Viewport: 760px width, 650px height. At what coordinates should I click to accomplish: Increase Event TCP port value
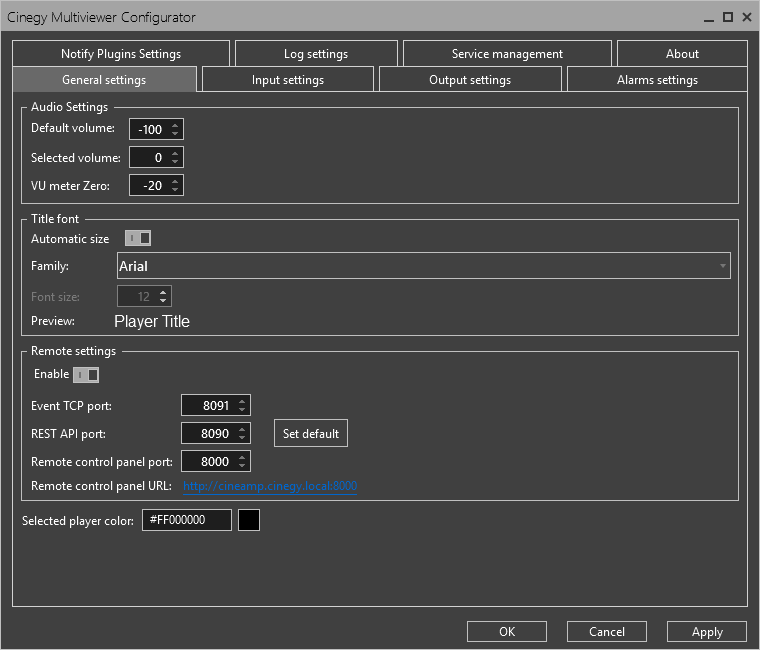pos(242,401)
